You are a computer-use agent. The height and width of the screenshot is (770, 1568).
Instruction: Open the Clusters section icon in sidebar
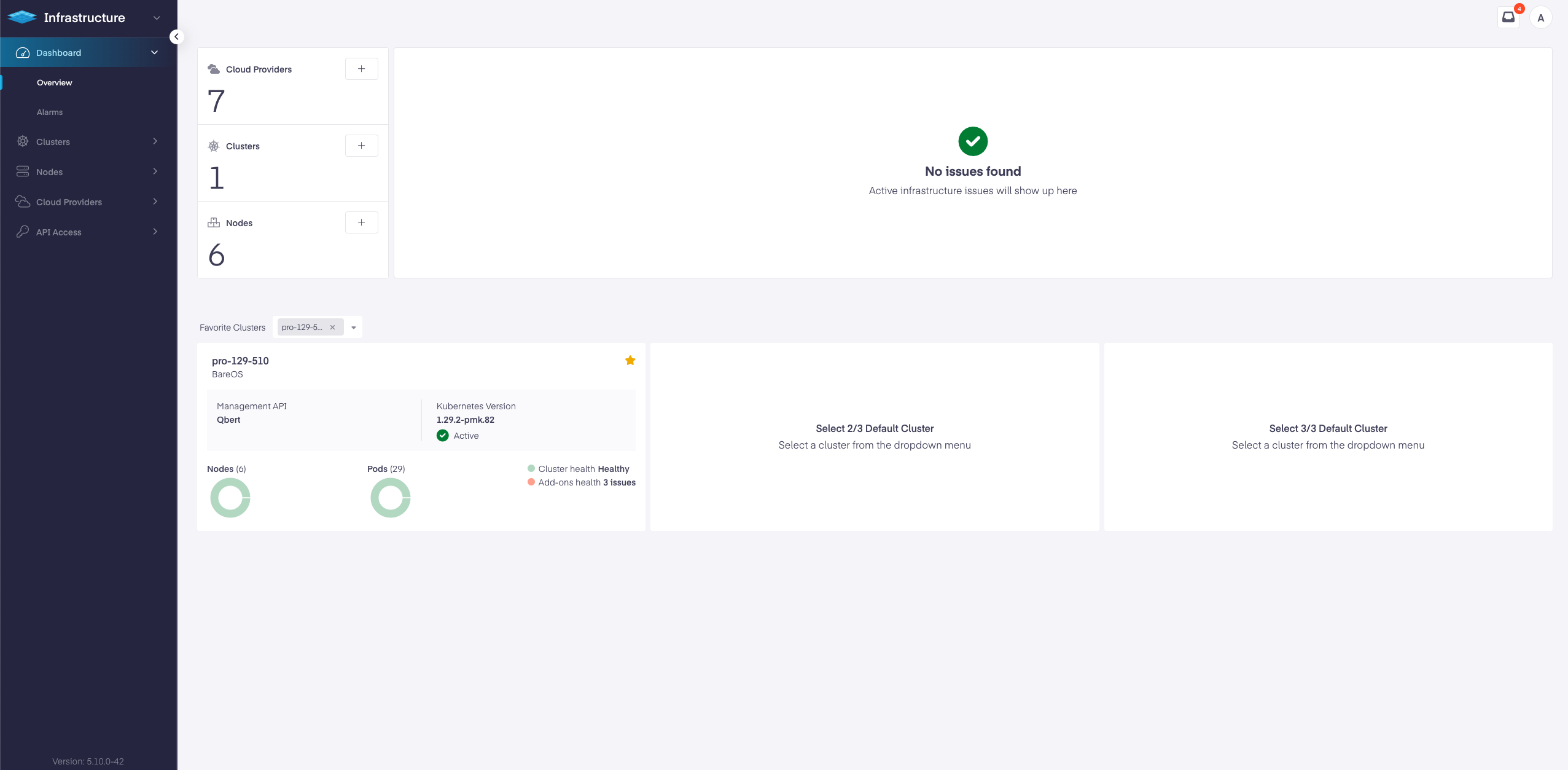[22, 141]
